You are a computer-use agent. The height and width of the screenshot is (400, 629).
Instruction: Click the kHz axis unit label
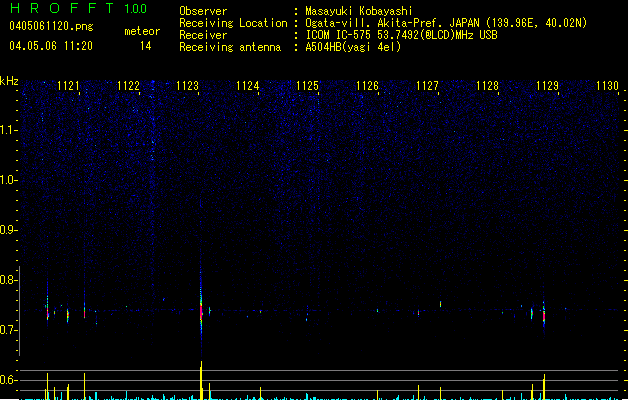[9, 81]
